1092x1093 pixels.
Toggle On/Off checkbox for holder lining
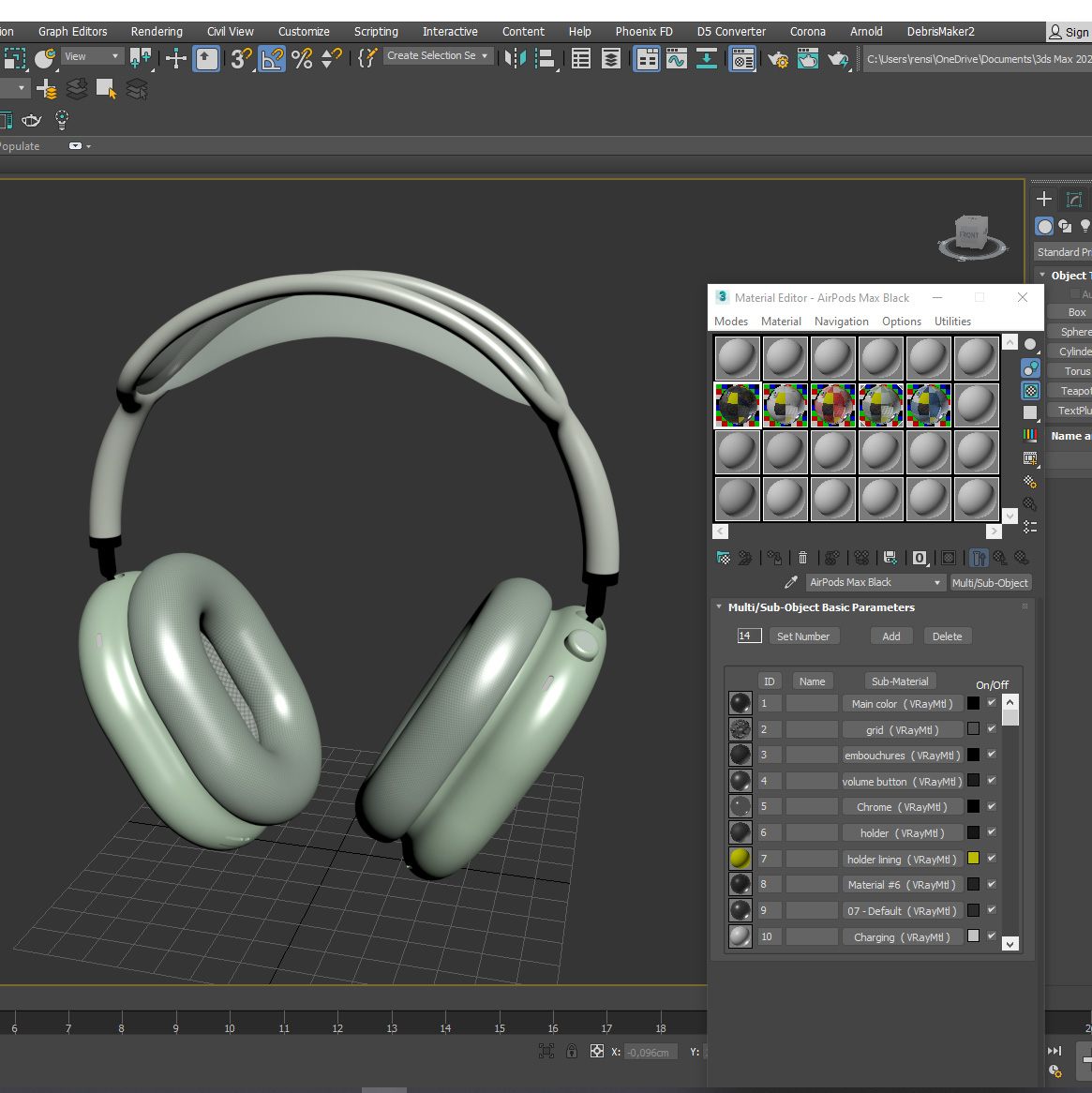coord(992,859)
